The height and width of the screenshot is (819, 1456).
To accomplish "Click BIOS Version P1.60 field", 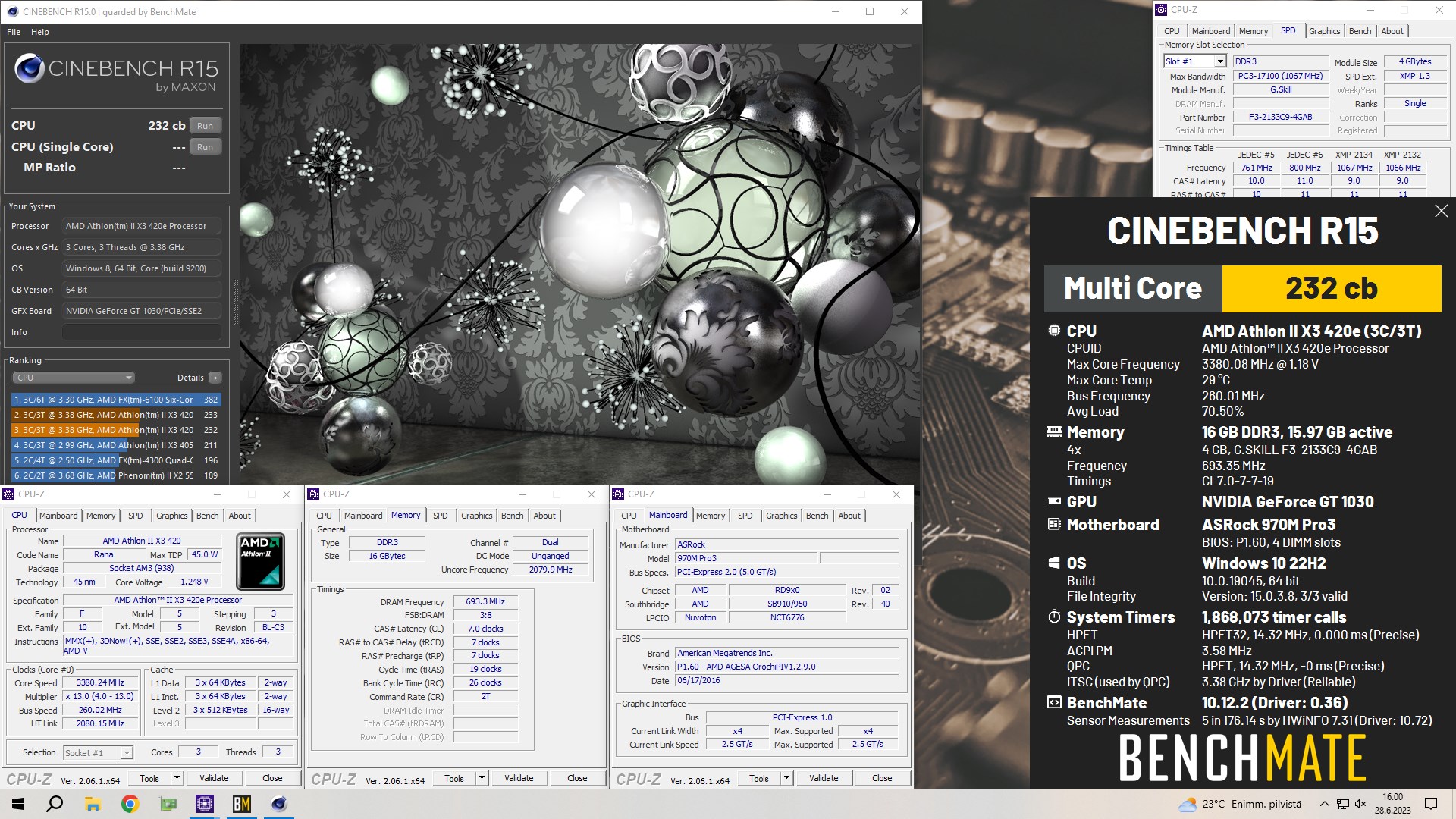I will 786,667.
